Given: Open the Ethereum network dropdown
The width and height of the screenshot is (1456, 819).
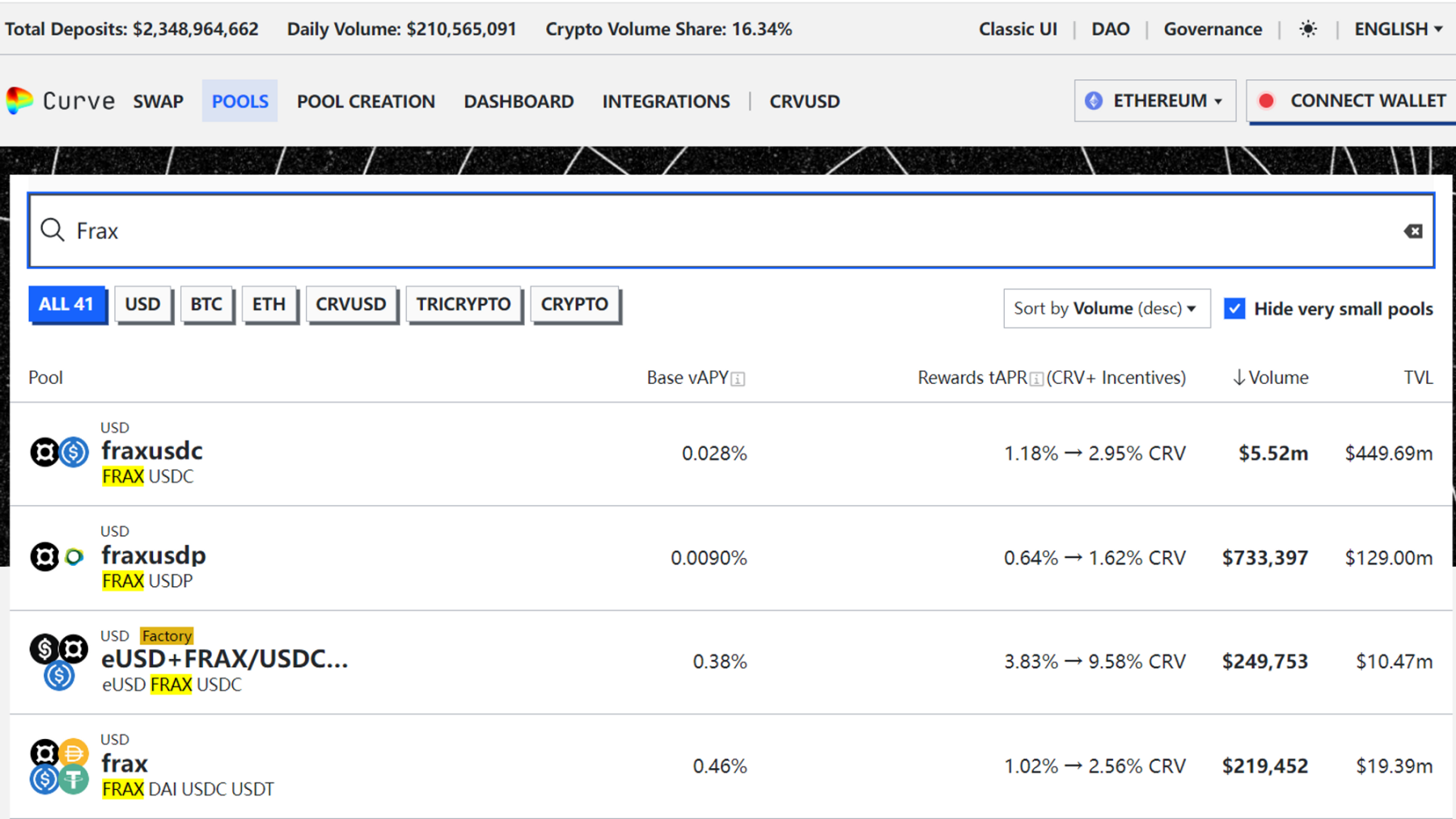Looking at the screenshot, I should tap(1154, 101).
